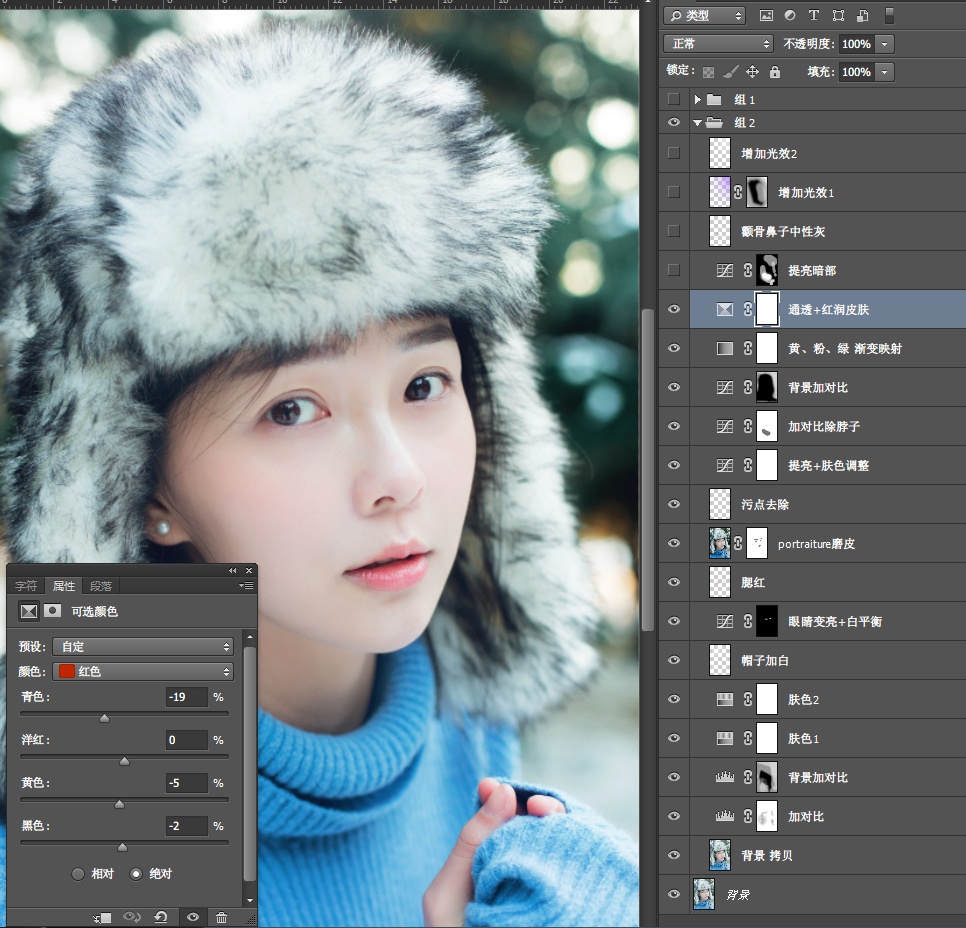Viewport: 966px width, 928px height.
Task: Select the 额骨鼻子中性灰 layer
Action: coord(827,231)
